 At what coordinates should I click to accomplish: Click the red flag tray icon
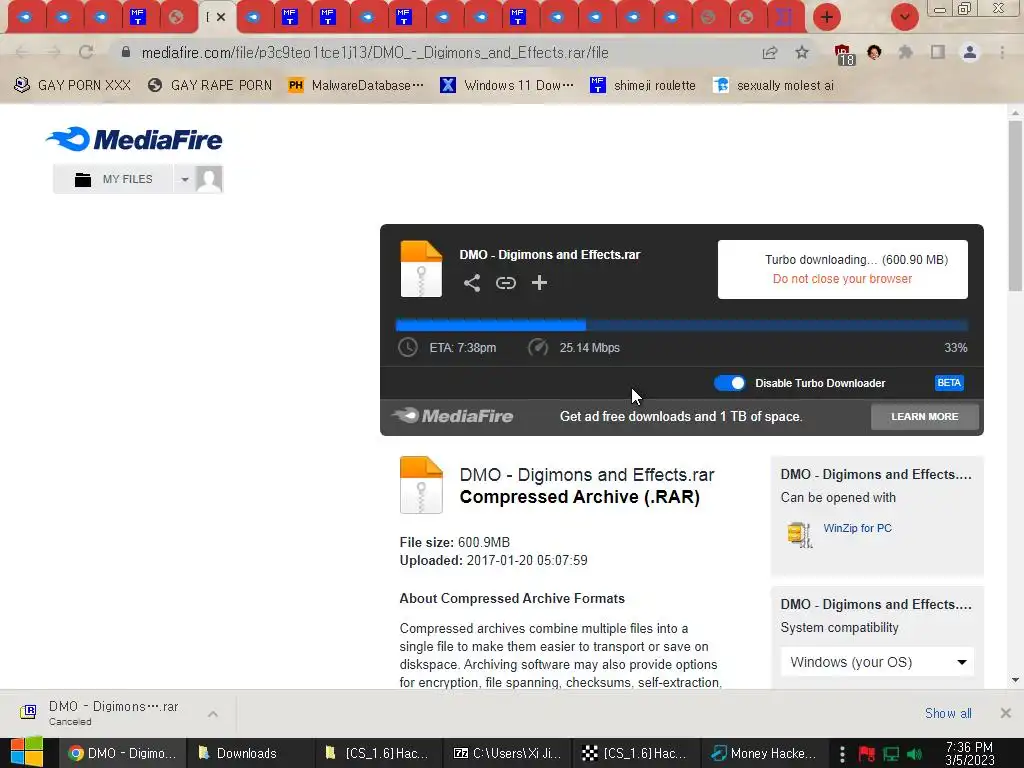(x=867, y=754)
